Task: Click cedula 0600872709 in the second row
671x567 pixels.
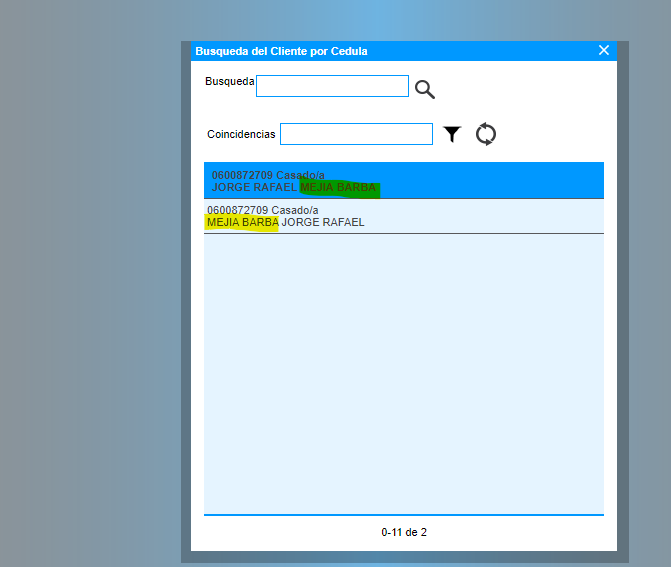Action: (237, 210)
